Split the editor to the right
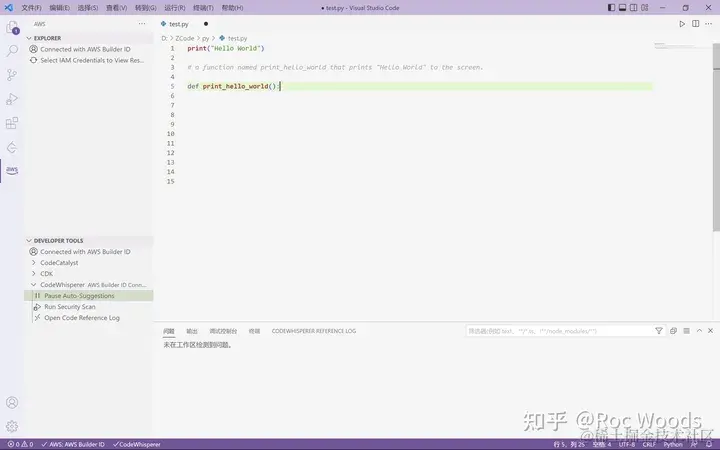 click(x=696, y=24)
